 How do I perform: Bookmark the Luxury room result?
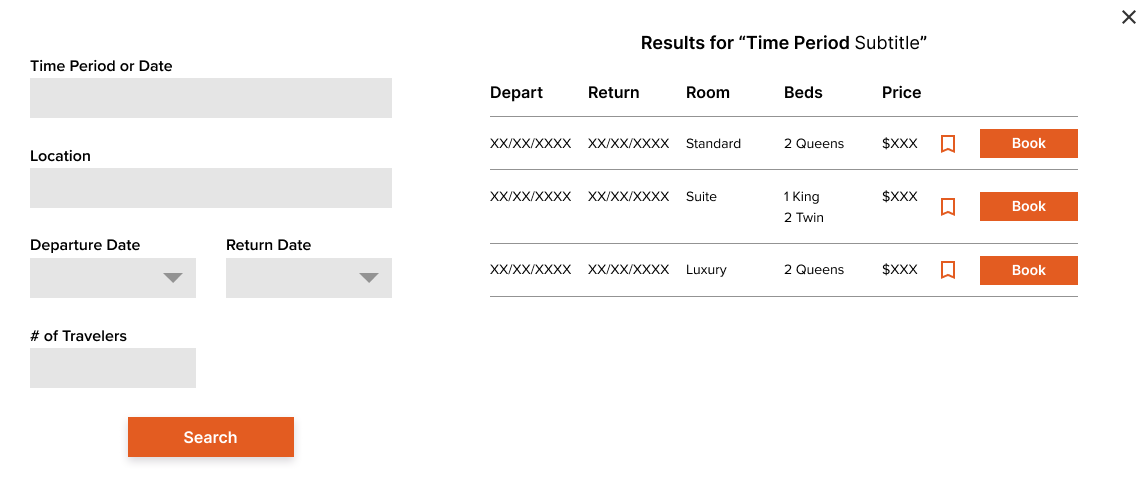pos(947,270)
